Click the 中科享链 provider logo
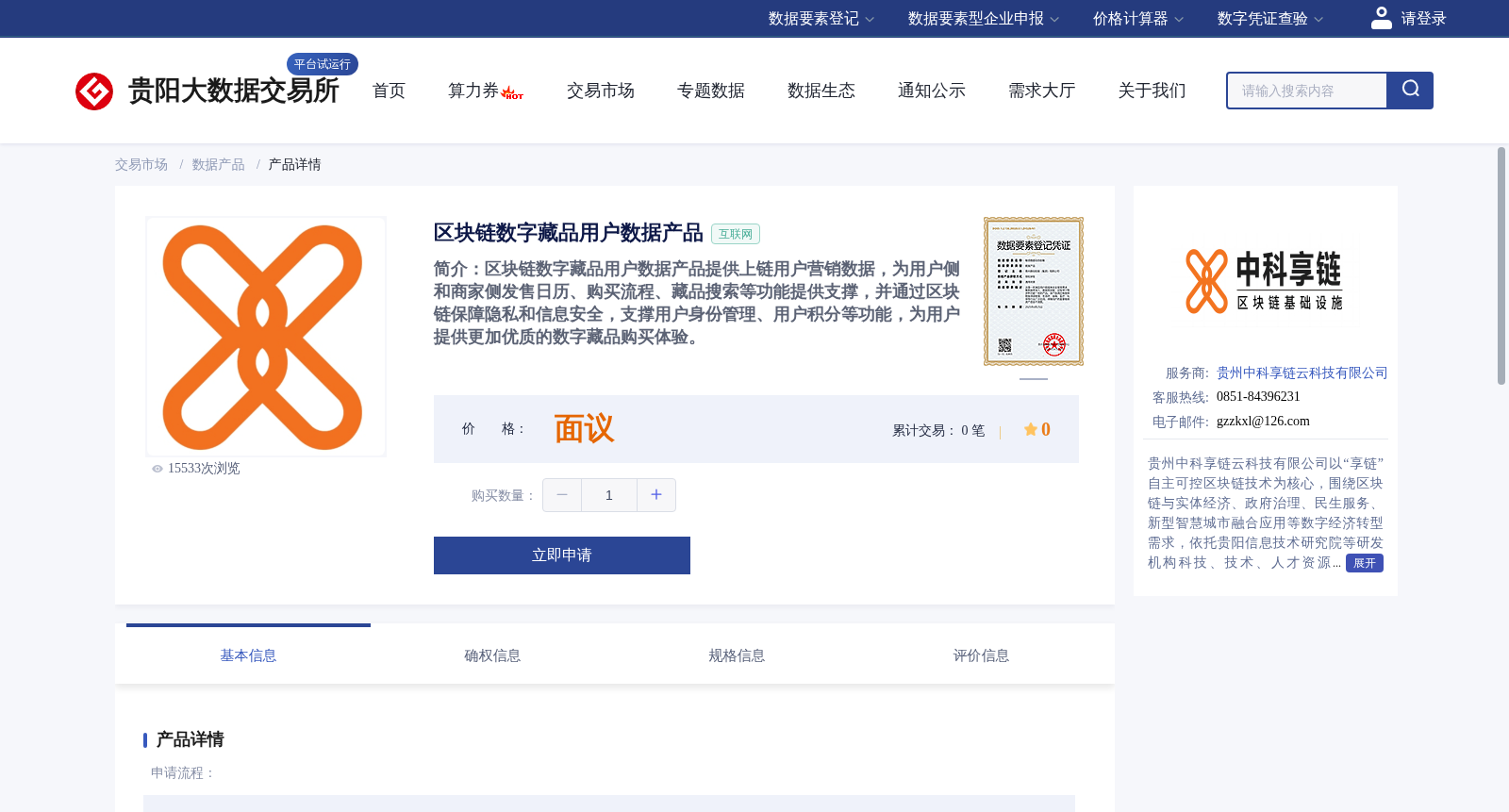 [1264, 281]
